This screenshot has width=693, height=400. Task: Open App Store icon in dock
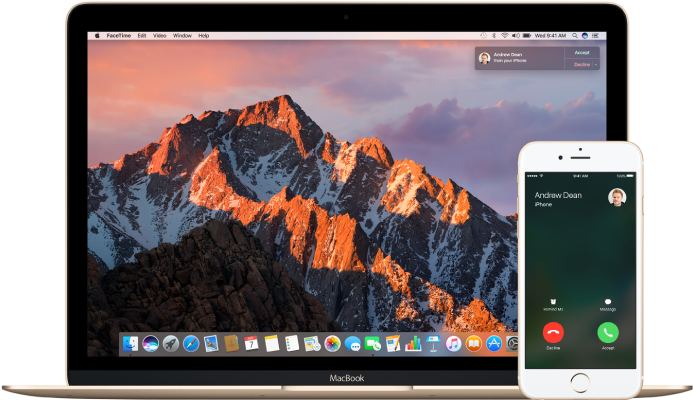tap(494, 343)
